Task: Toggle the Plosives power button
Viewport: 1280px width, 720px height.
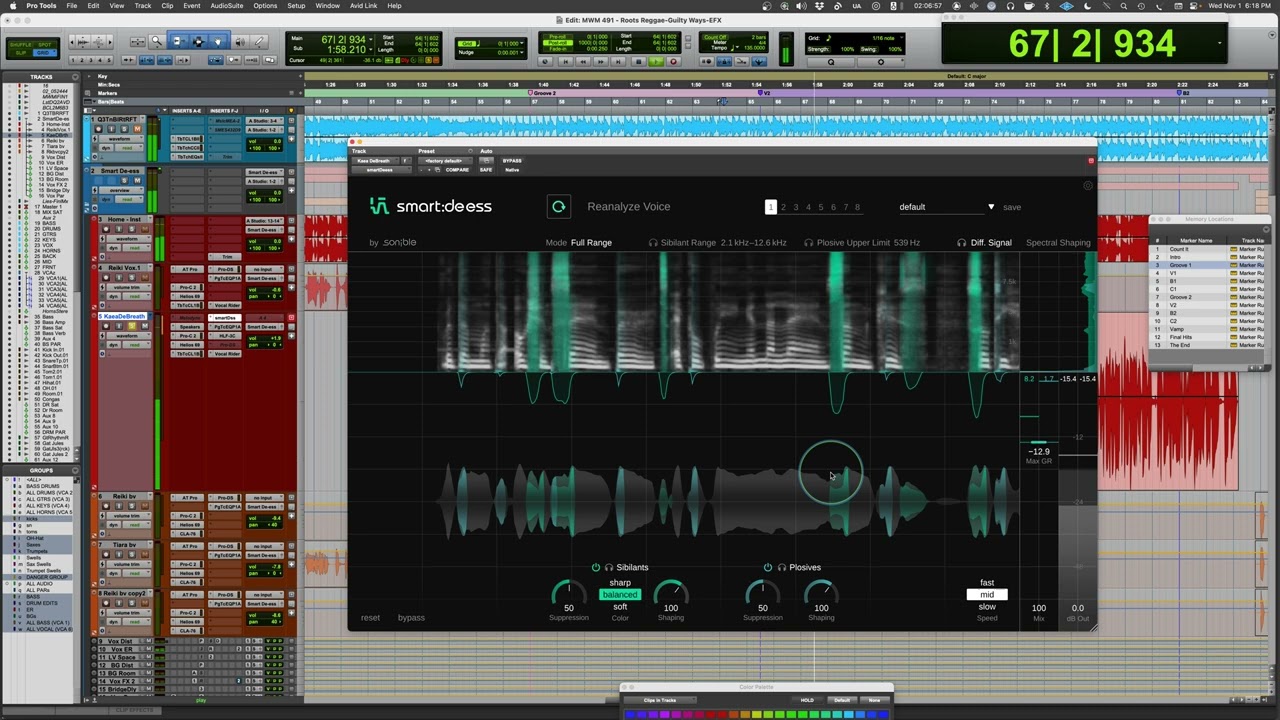Action: tap(768, 568)
